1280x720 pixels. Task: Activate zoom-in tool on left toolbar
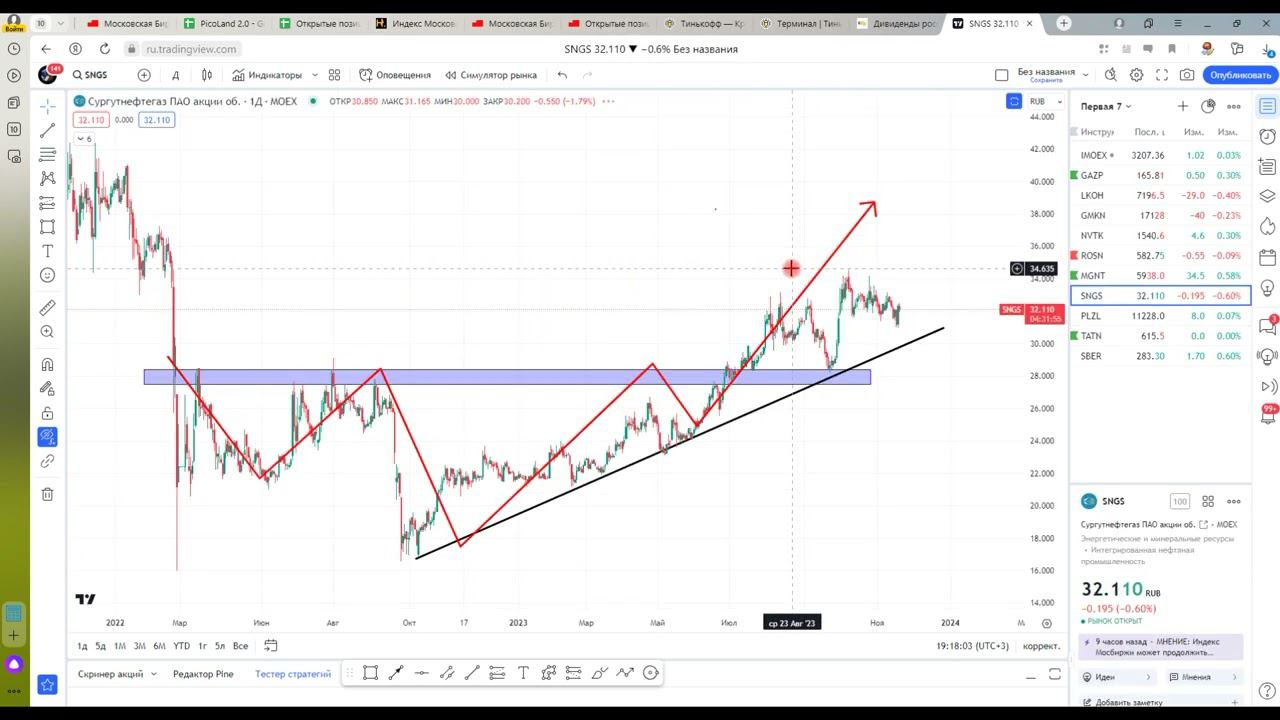point(47,332)
